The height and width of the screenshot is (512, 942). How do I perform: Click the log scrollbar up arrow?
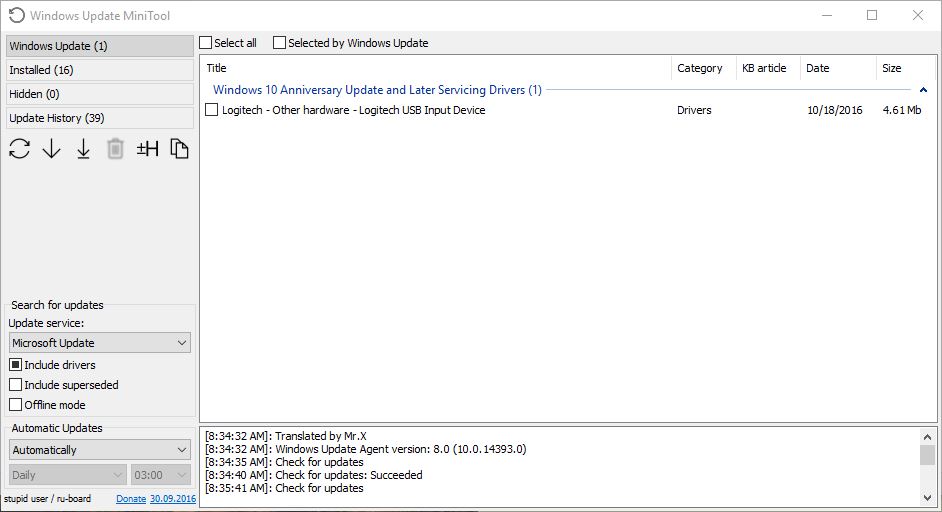pos(927,437)
